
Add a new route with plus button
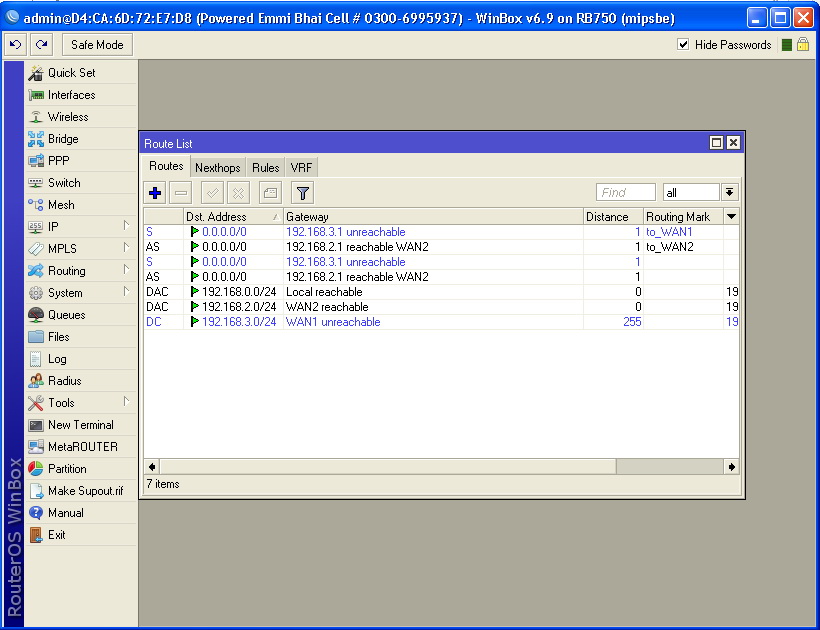[155, 193]
